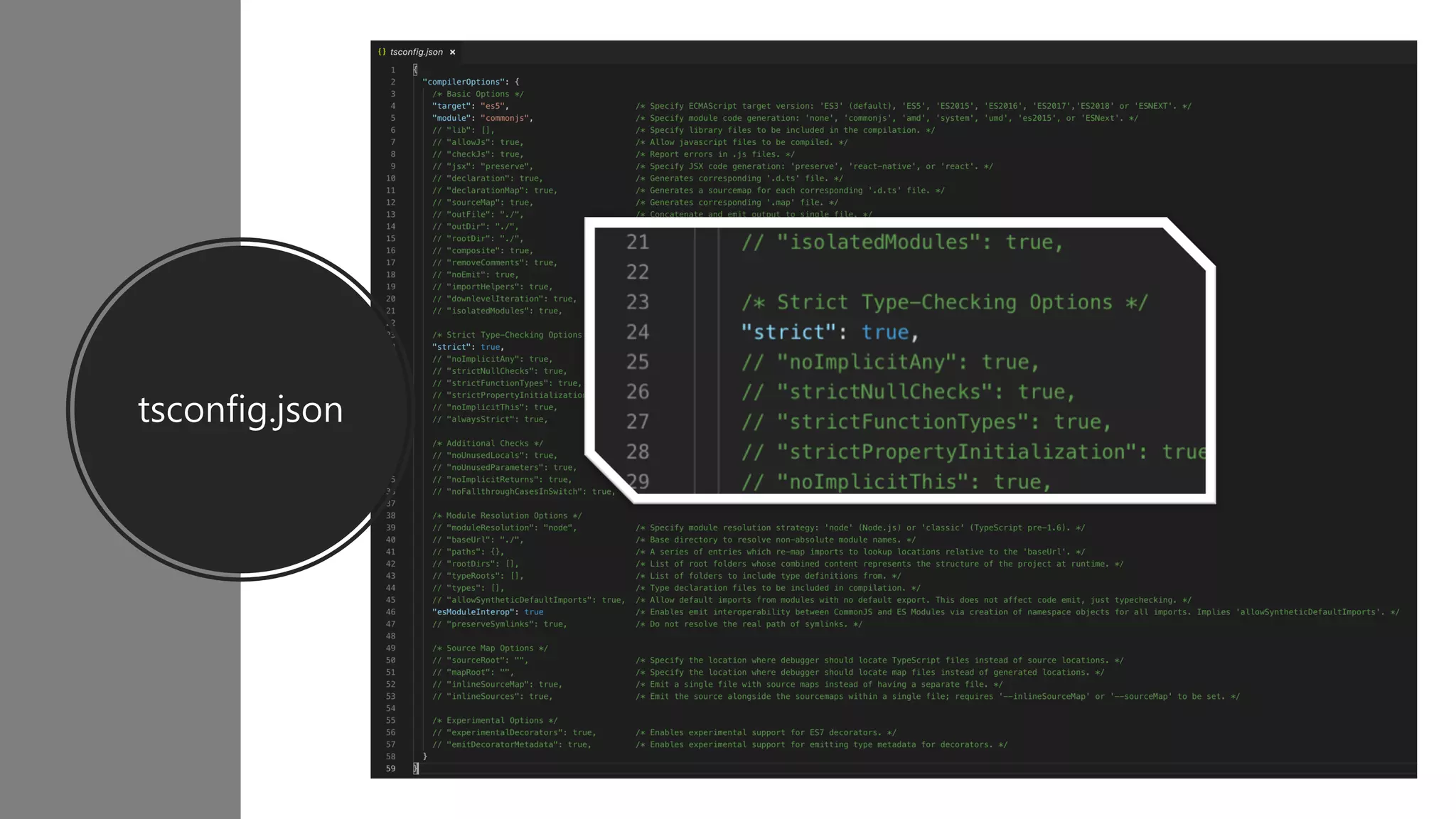Select the "es5" string value
1456x819 pixels.
492,106
